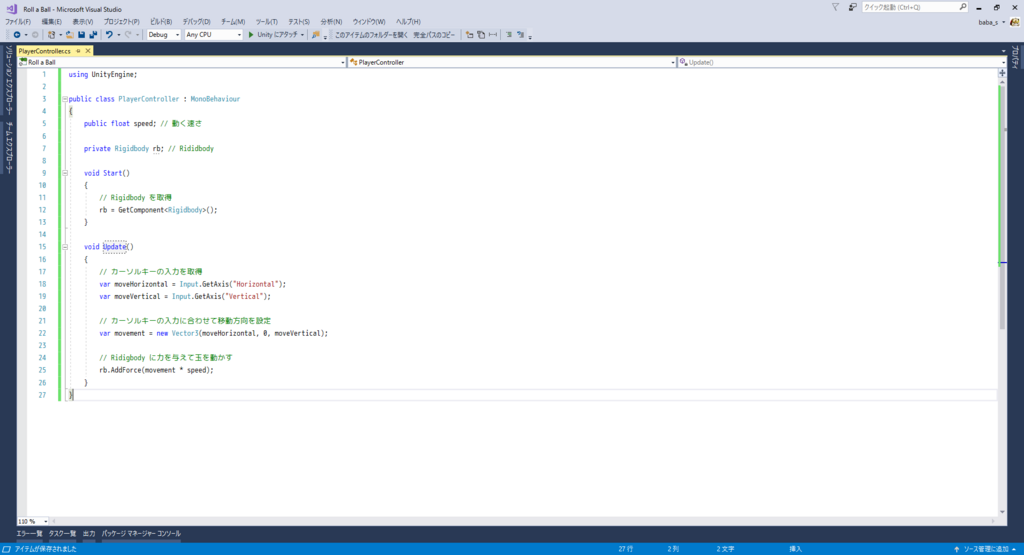Open the ファイル(F) menu

point(18,22)
